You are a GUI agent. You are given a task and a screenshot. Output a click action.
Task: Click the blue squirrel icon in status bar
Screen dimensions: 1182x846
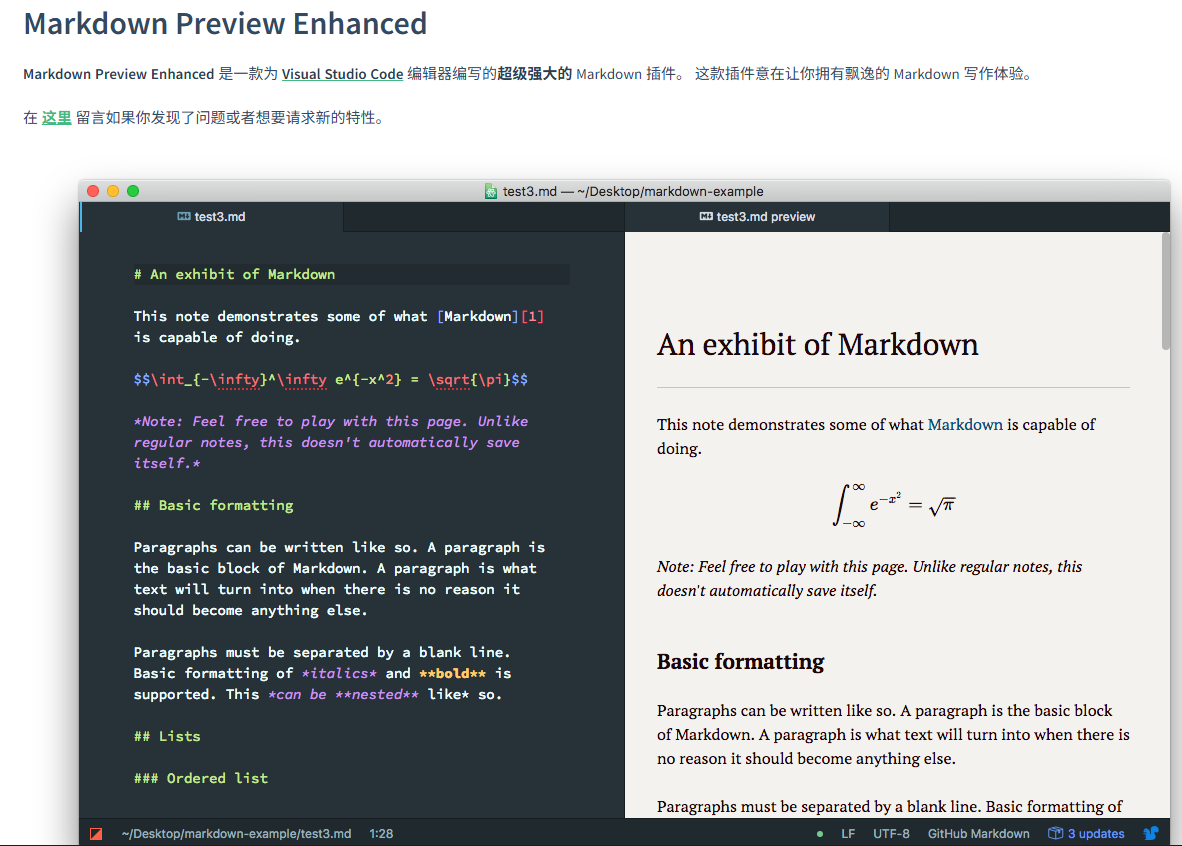1150,833
